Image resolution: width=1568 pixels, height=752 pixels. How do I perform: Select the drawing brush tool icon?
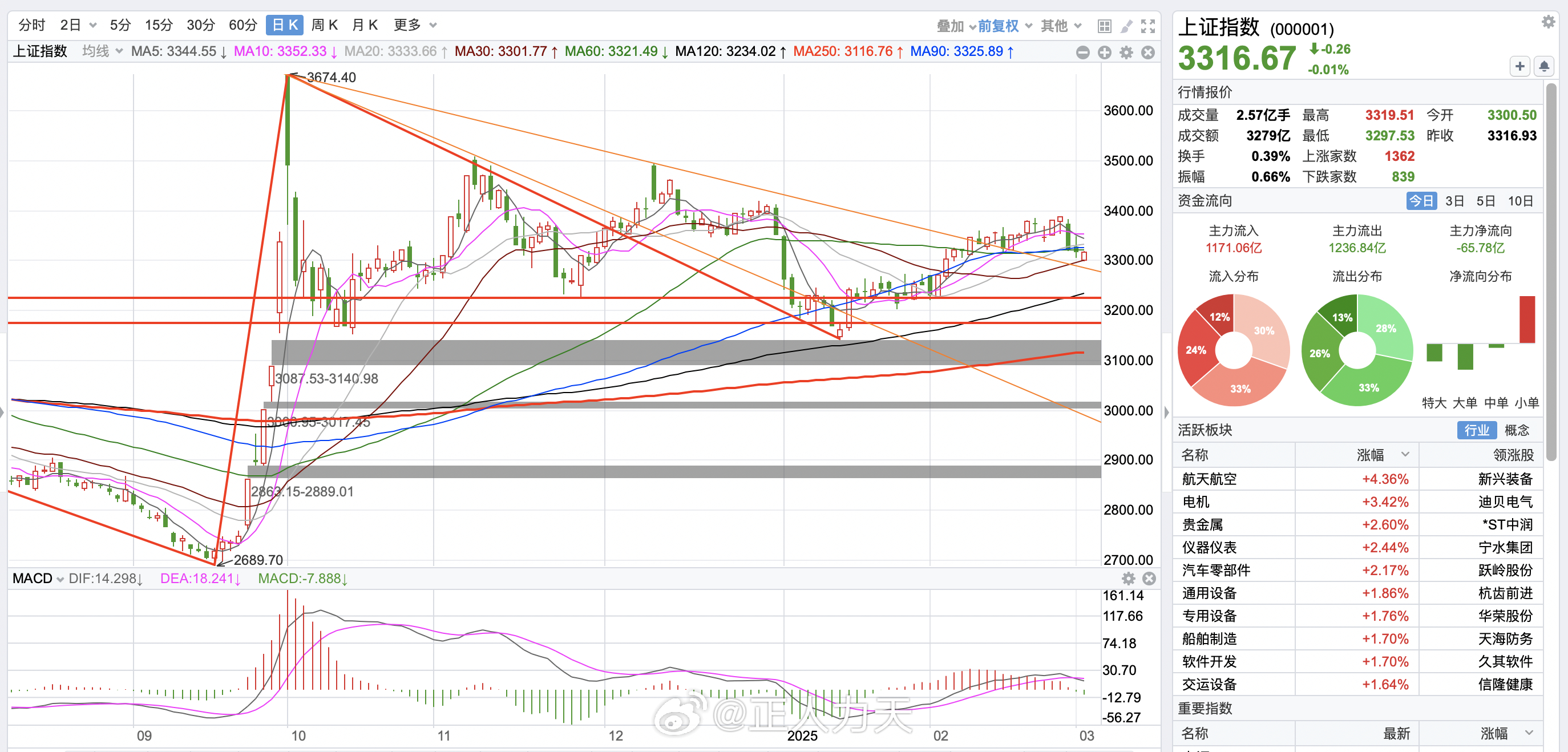click(x=1126, y=26)
